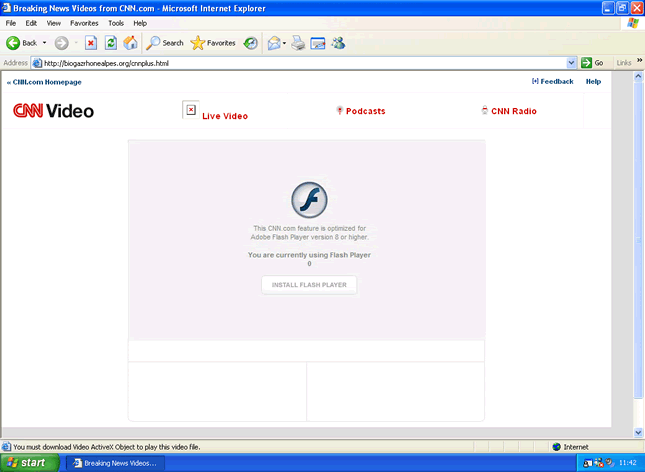645x472 pixels.
Task: Expand the Back button history dropdown
Action: [x=44, y=43]
